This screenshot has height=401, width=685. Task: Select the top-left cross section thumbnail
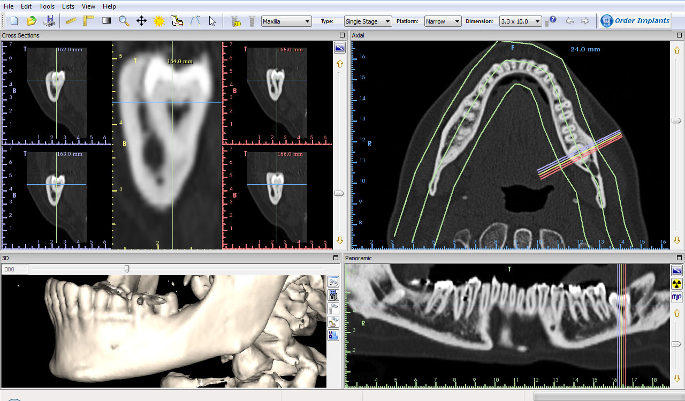pos(57,93)
